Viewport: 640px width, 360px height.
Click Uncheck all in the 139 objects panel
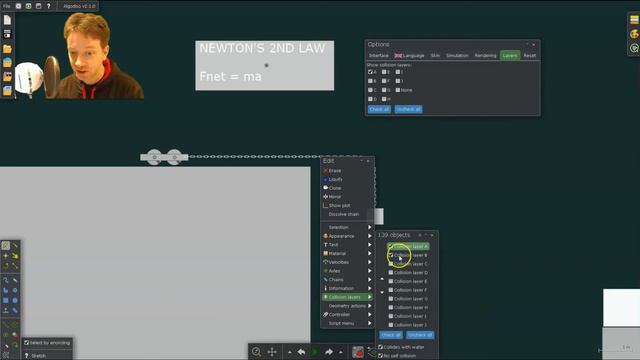(x=420, y=335)
